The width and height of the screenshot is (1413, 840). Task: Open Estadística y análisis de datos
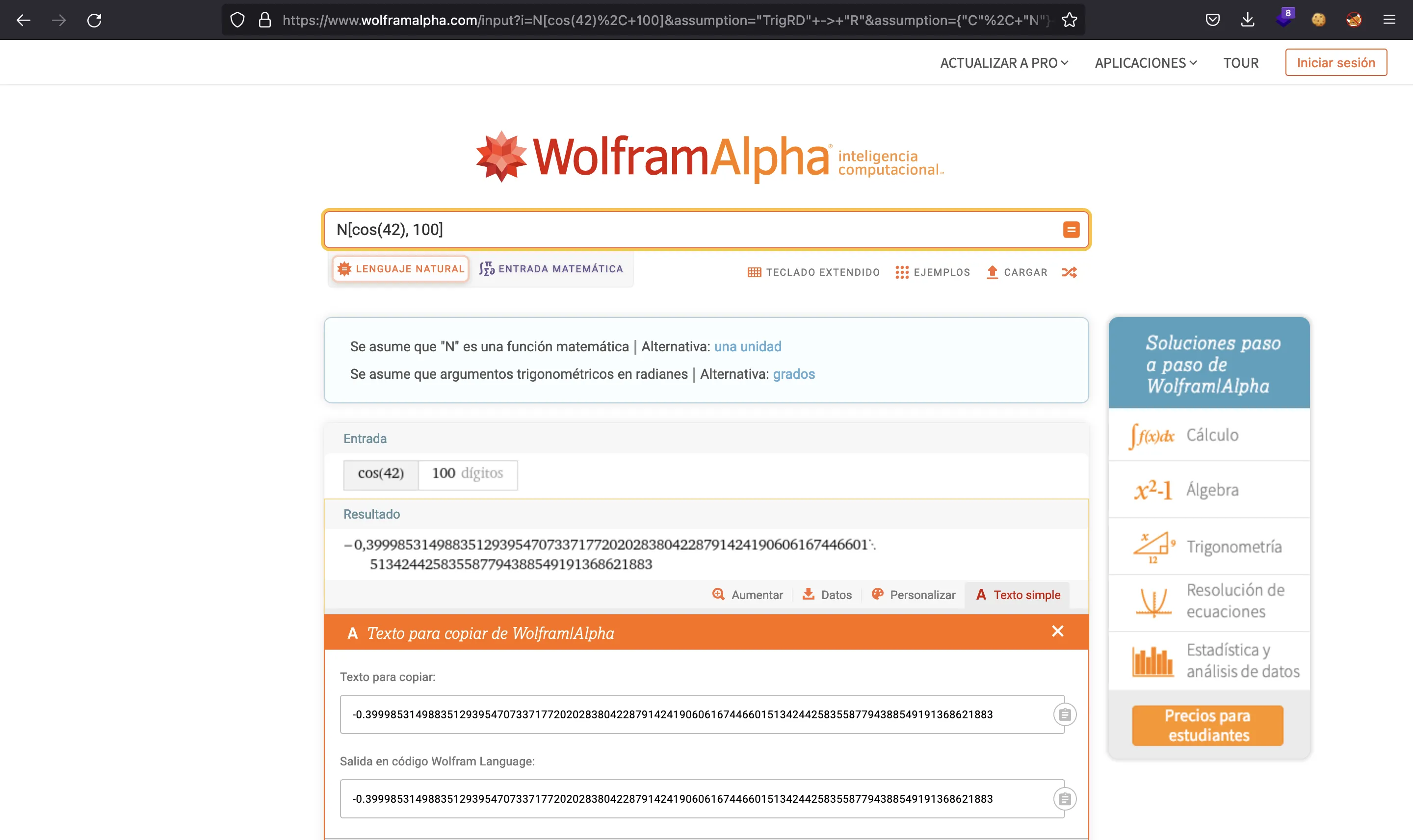click(1209, 660)
